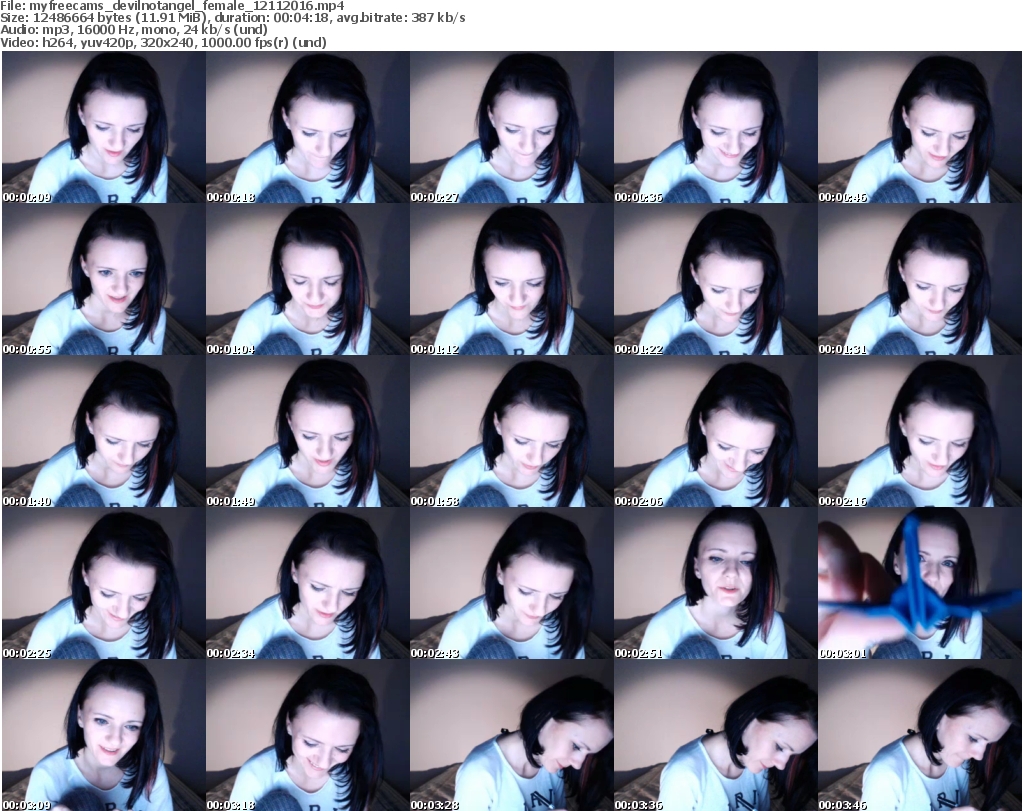Click the 00:02:06 timestamp label
The height and width of the screenshot is (811, 1024).
(x=639, y=501)
